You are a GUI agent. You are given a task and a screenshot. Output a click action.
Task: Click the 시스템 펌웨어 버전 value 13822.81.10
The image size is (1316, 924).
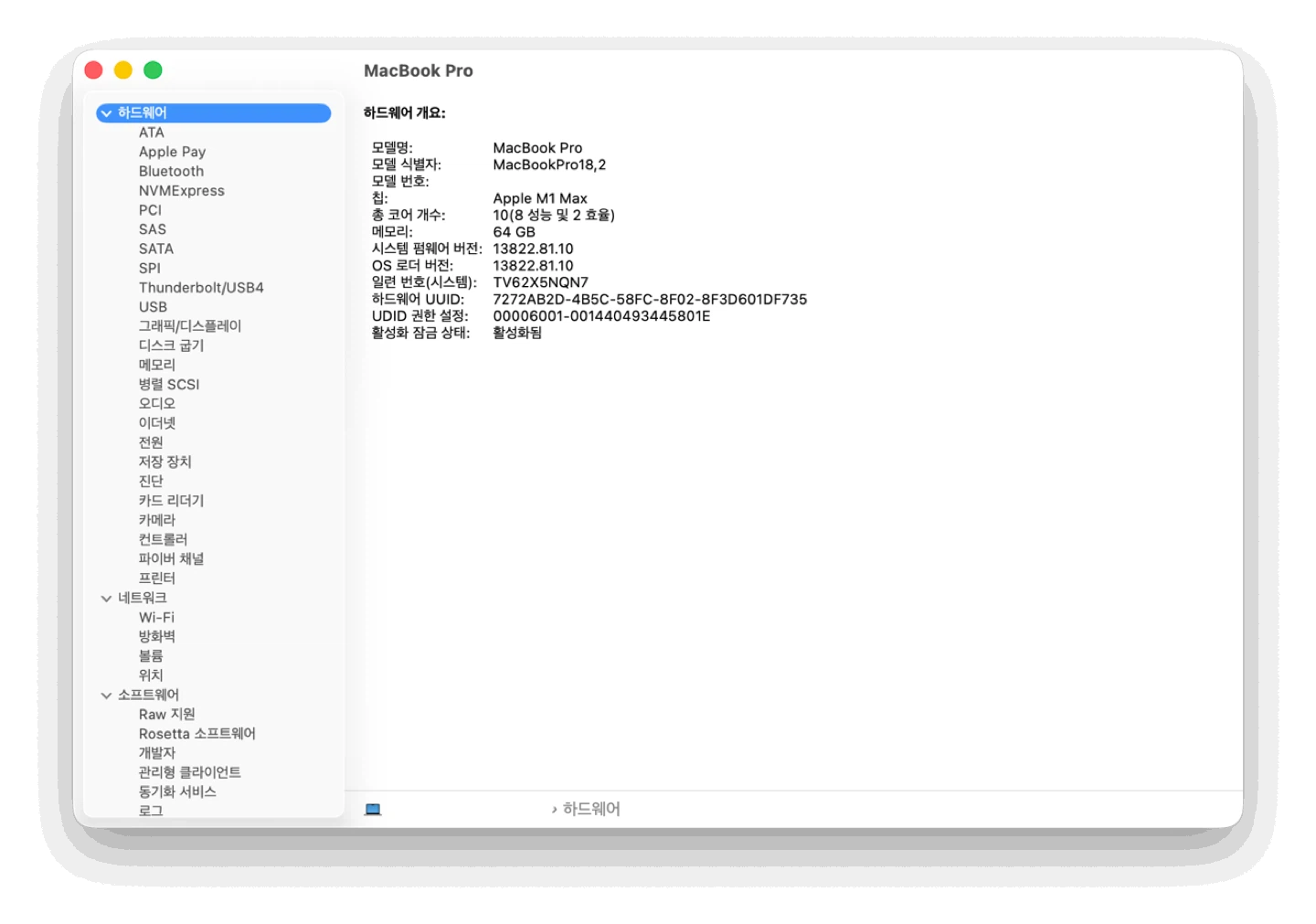[534, 249]
